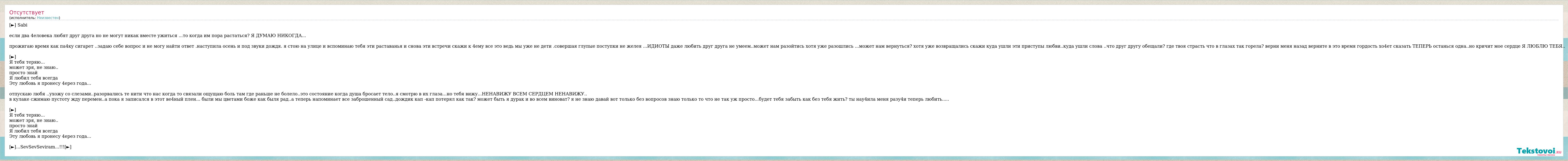1568x161 pixels.
Task: Click the line starting "отпускаю любя ..ухожу со слезами"
Action: point(298,94)
